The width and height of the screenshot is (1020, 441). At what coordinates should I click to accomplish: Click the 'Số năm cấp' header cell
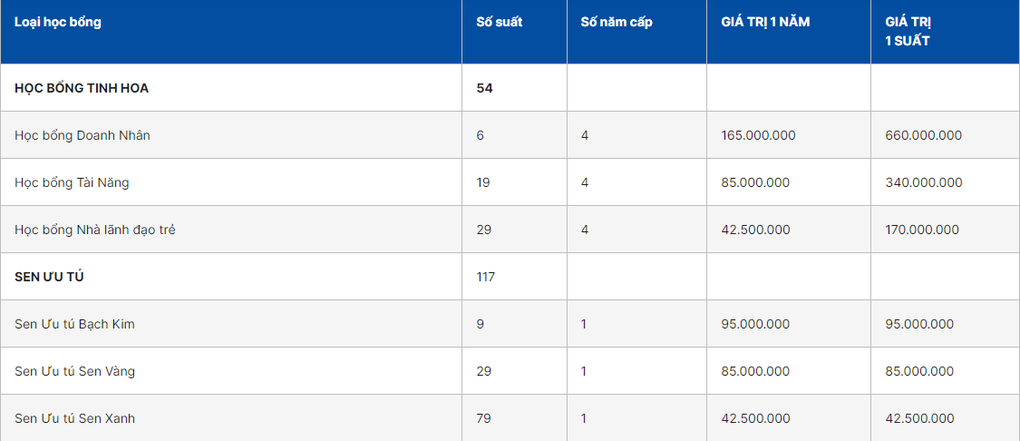(617, 22)
